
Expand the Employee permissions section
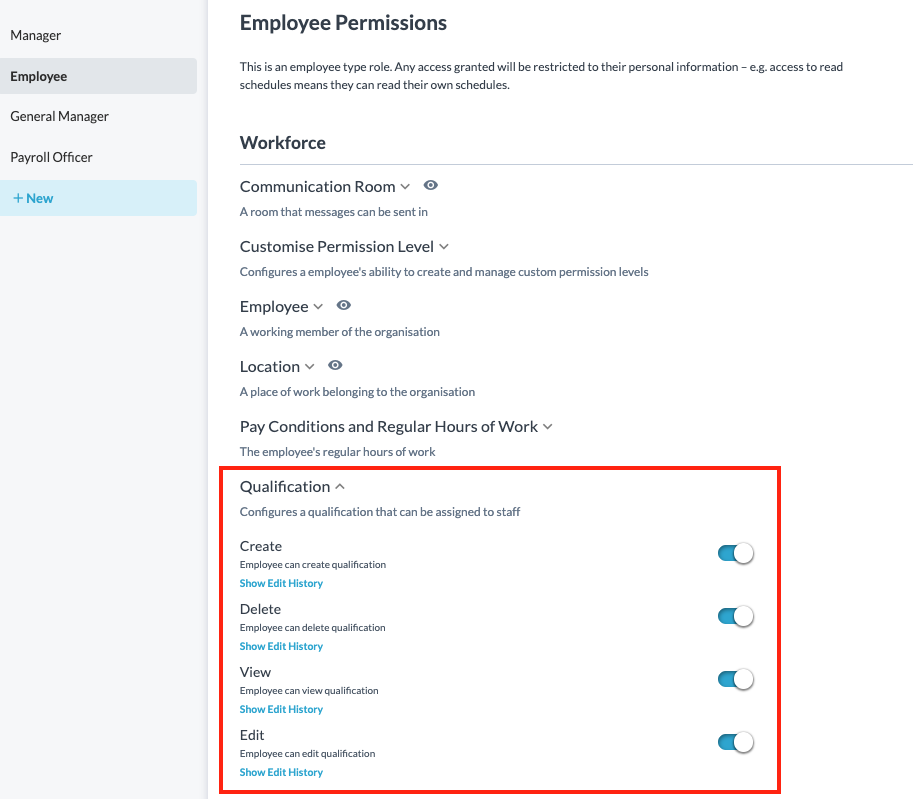pyautogui.click(x=318, y=307)
